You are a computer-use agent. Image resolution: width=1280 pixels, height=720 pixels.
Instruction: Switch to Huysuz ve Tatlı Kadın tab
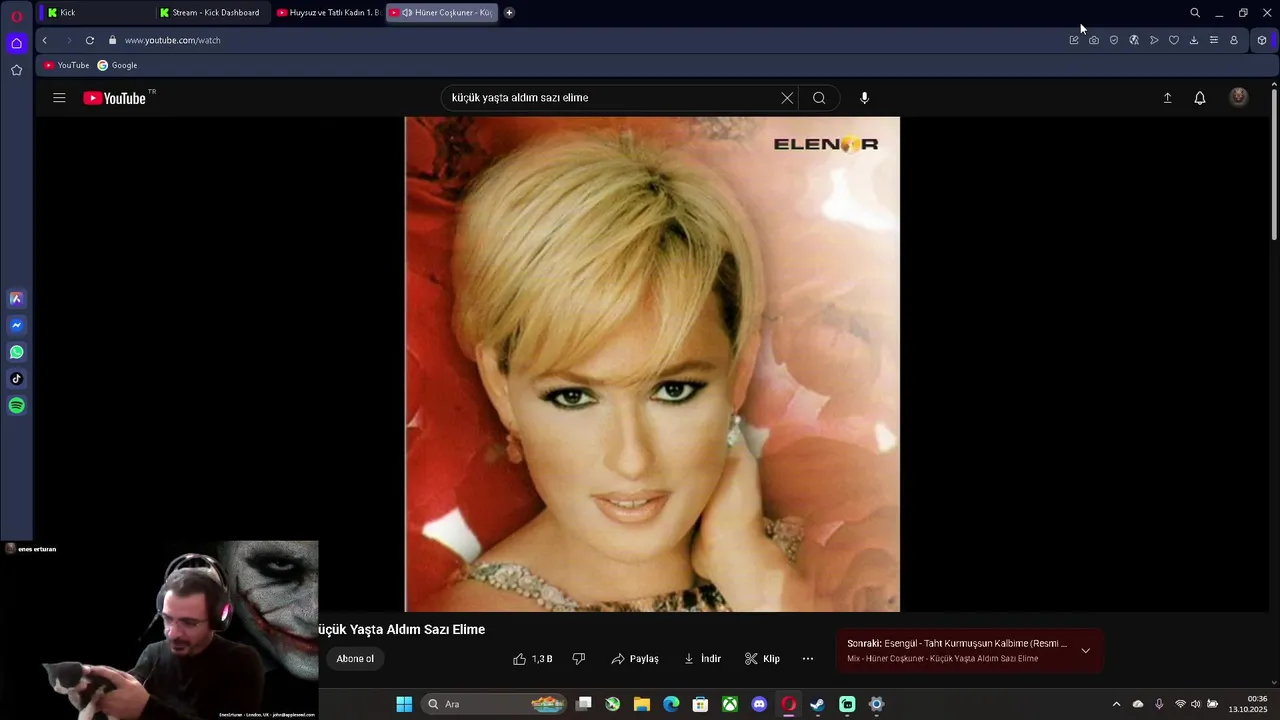click(328, 13)
